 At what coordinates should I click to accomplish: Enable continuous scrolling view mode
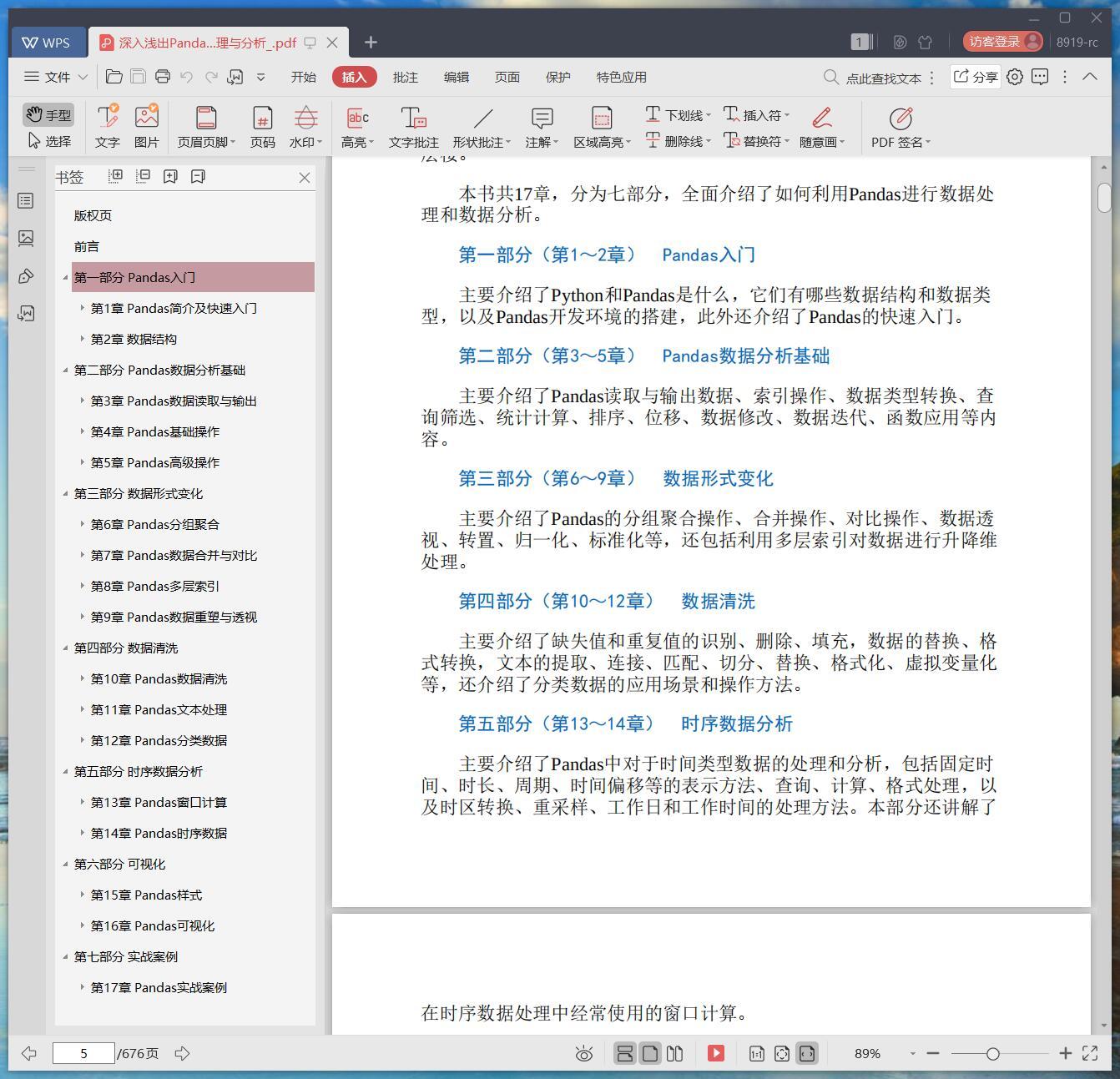pyautogui.click(x=624, y=1053)
